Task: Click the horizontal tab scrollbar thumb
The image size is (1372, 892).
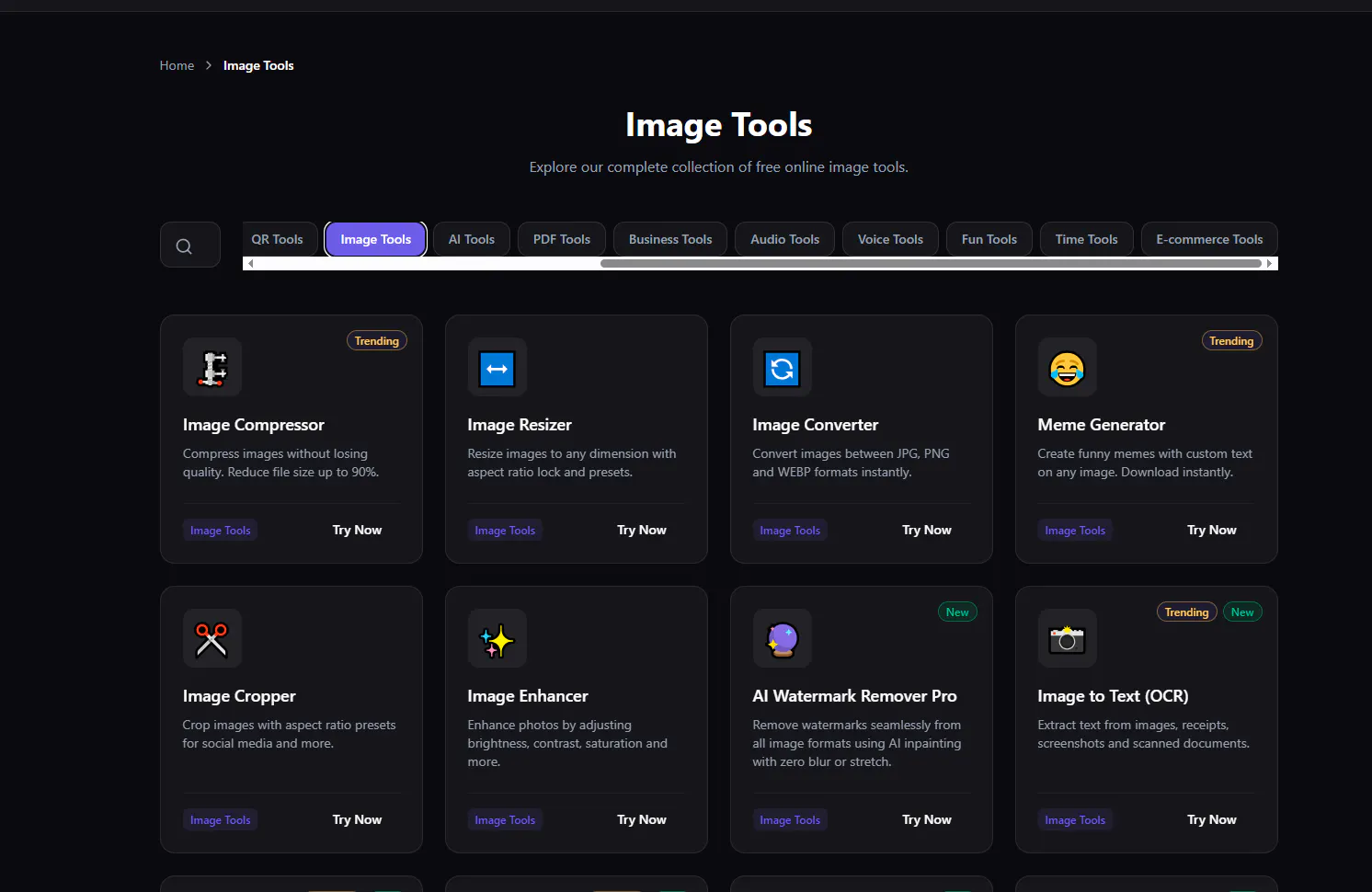Action: (931, 264)
